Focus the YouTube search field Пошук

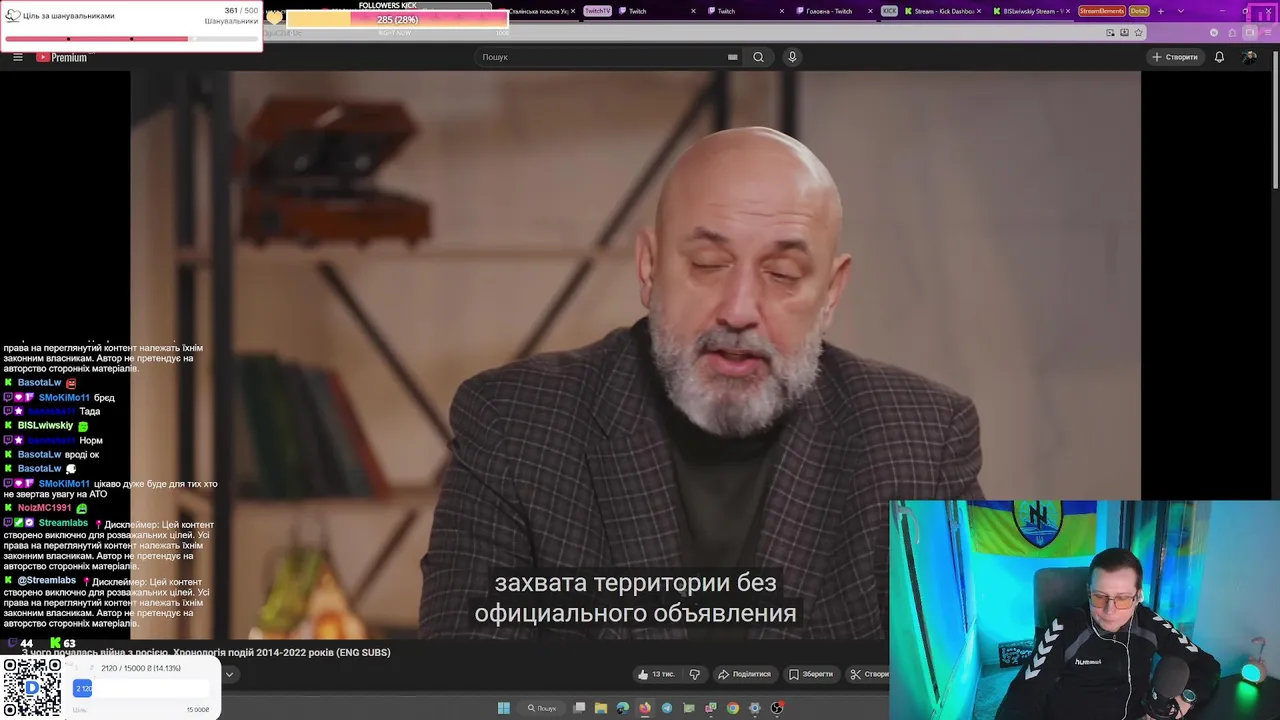point(600,57)
